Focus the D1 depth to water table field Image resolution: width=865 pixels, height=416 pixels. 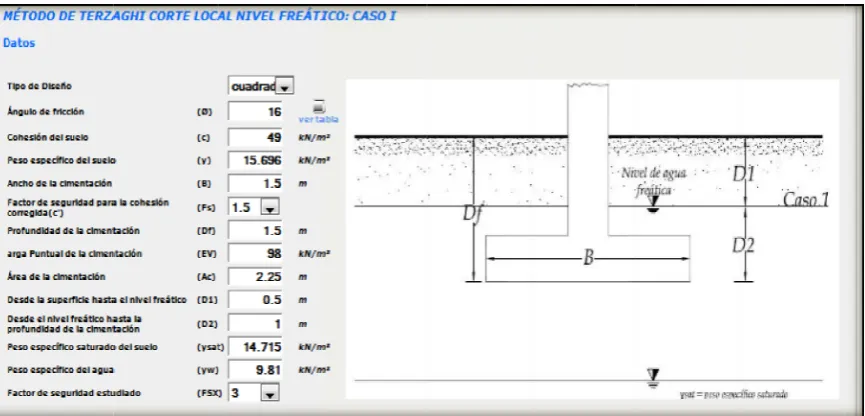click(x=255, y=300)
